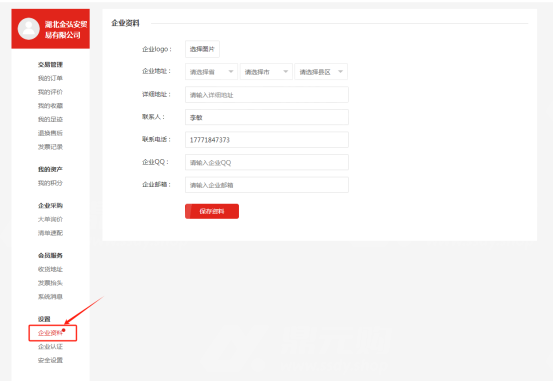The width and height of the screenshot is (554, 381).
Task: Open 安全设置 in sidebar
Action: coord(50,360)
